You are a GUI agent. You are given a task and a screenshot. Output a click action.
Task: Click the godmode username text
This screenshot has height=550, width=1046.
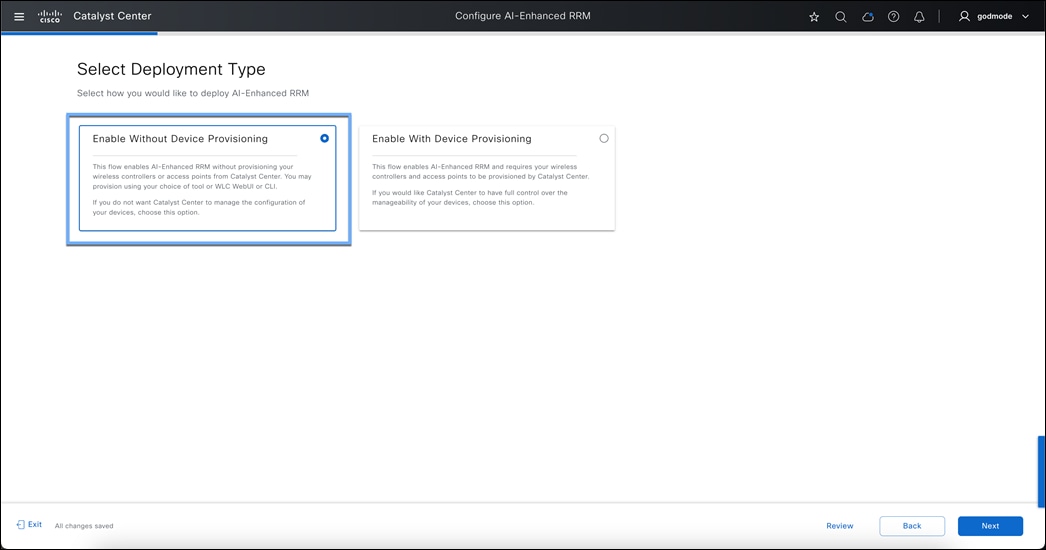[x=995, y=17]
